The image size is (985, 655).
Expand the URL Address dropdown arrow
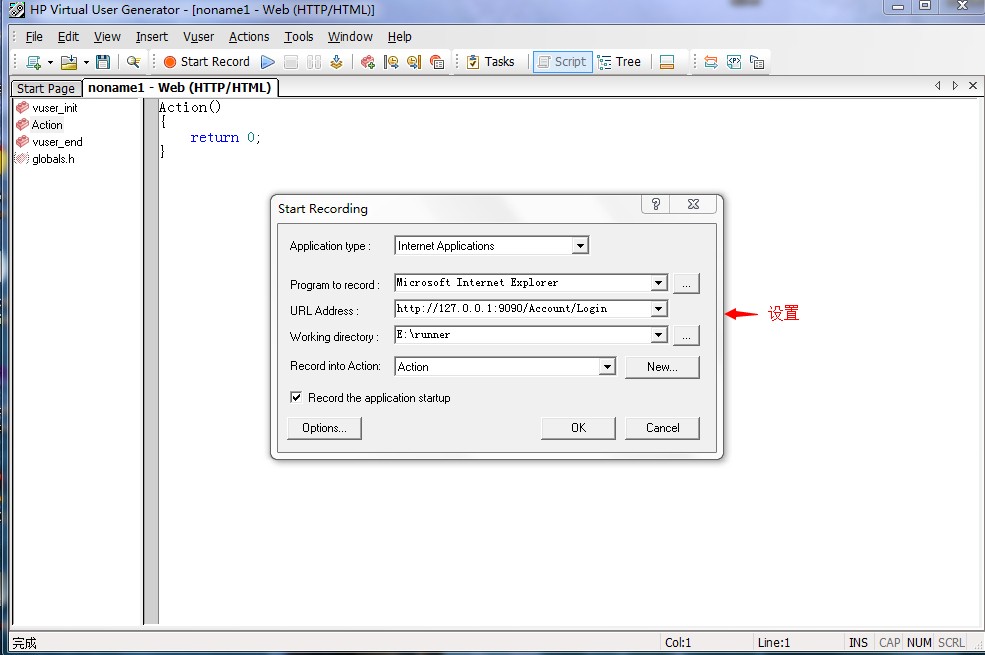coord(658,308)
